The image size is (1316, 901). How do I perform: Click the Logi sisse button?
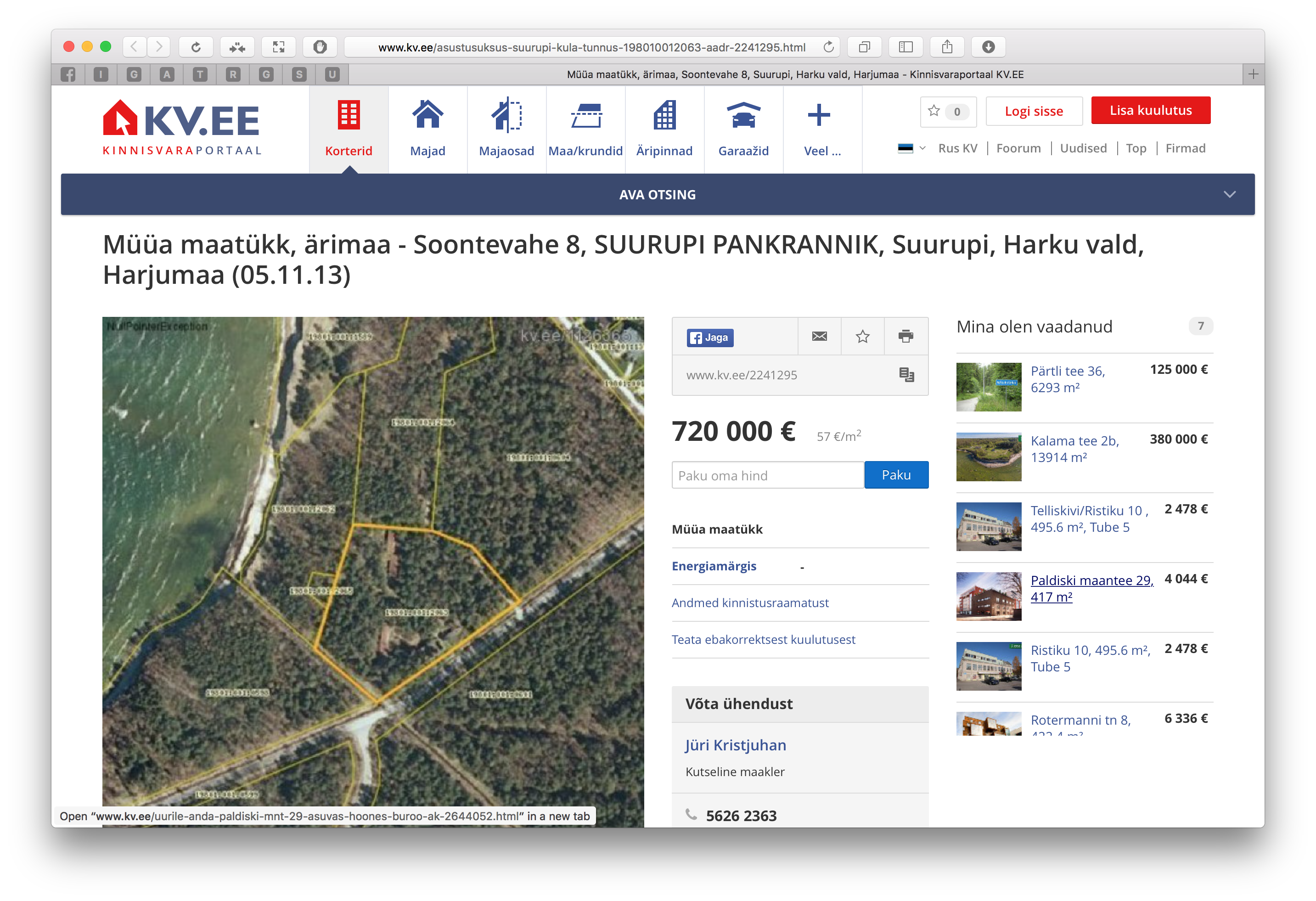1034,111
